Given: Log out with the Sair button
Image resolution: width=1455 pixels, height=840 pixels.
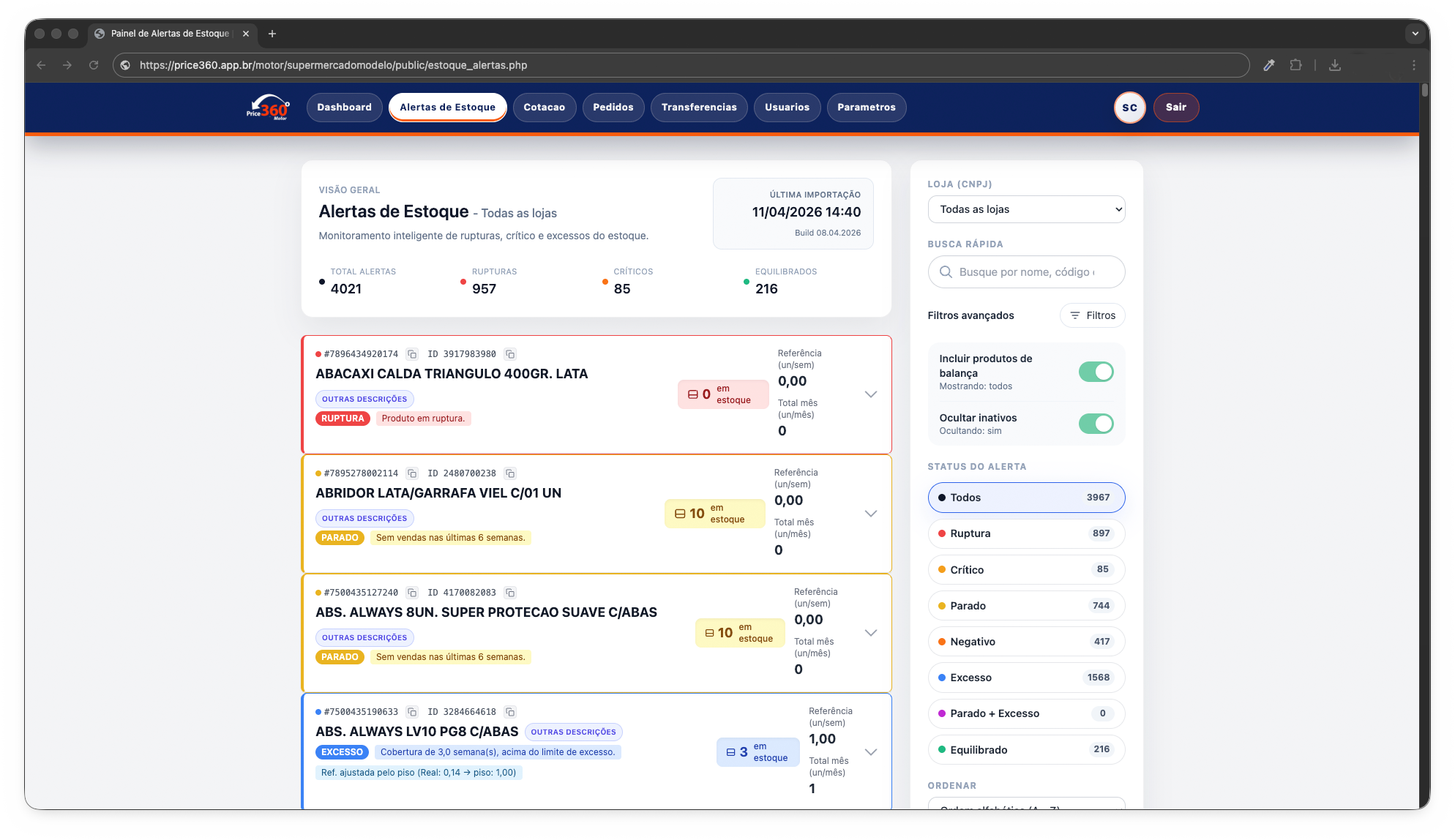Looking at the screenshot, I should [x=1175, y=108].
